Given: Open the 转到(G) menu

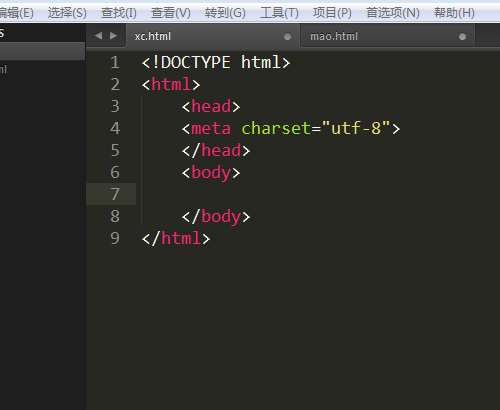Looking at the screenshot, I should coord(225,13).
